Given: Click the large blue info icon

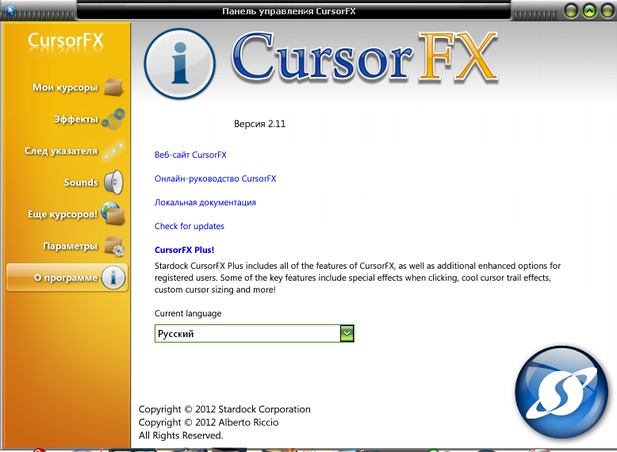Looking at the screenshot, I should [180, 63].
